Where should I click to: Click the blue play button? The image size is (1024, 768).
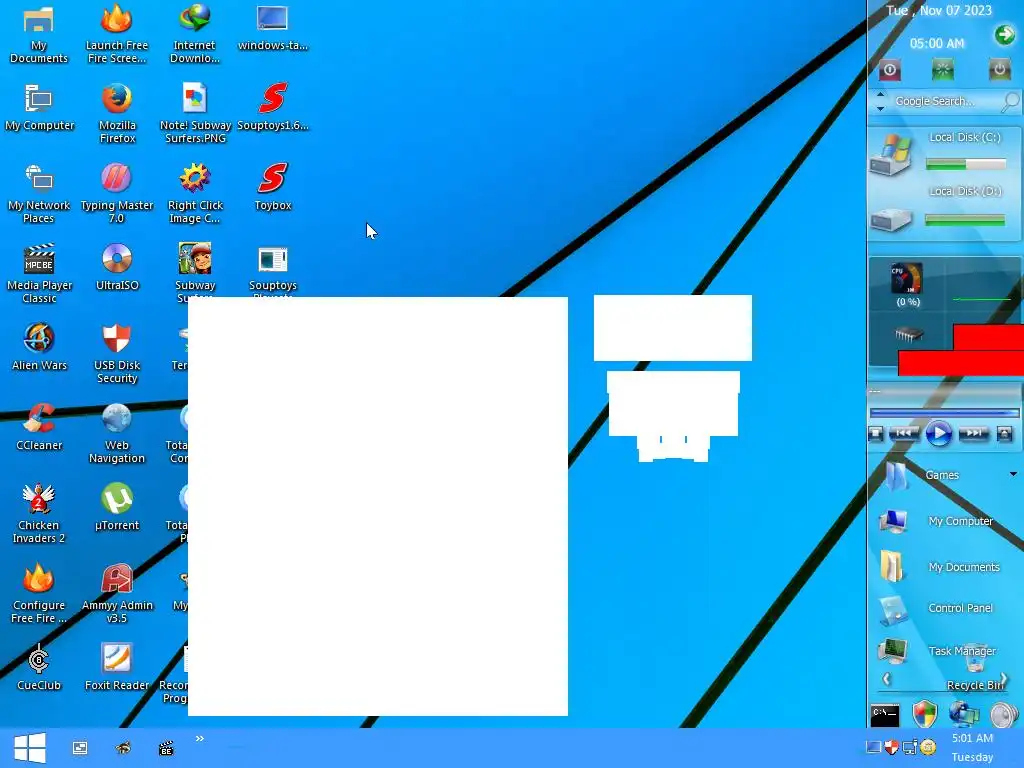[938, 434]
